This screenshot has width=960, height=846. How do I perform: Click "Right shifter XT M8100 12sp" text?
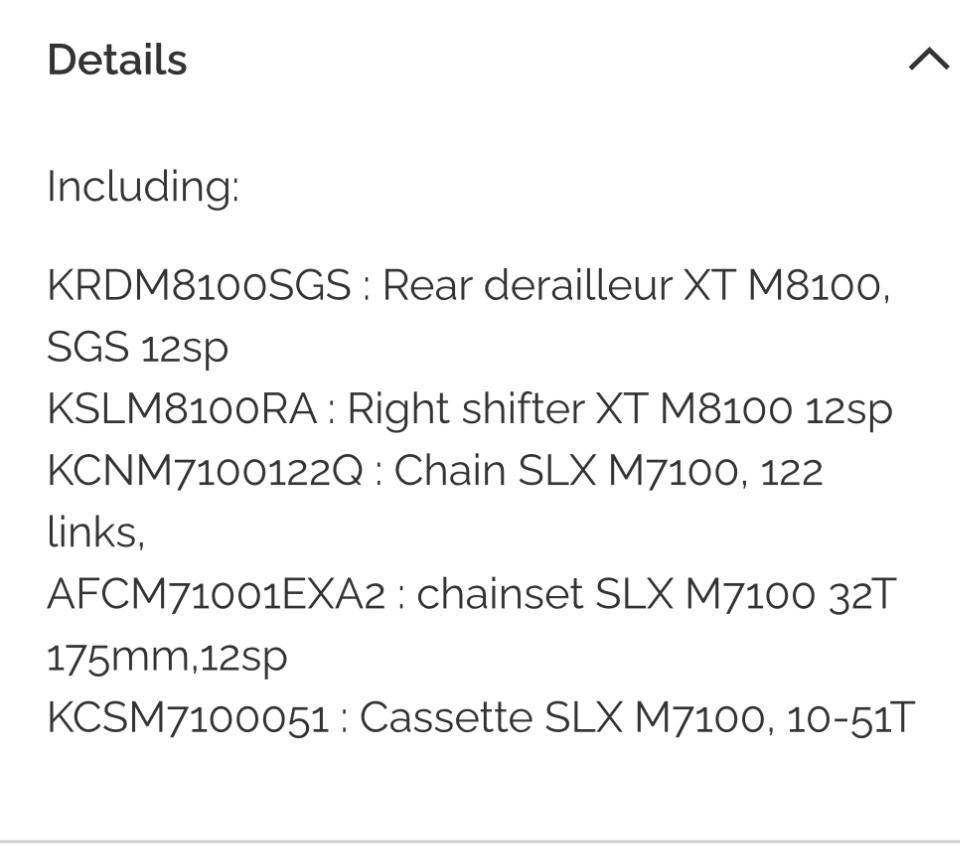click(620, 410)
